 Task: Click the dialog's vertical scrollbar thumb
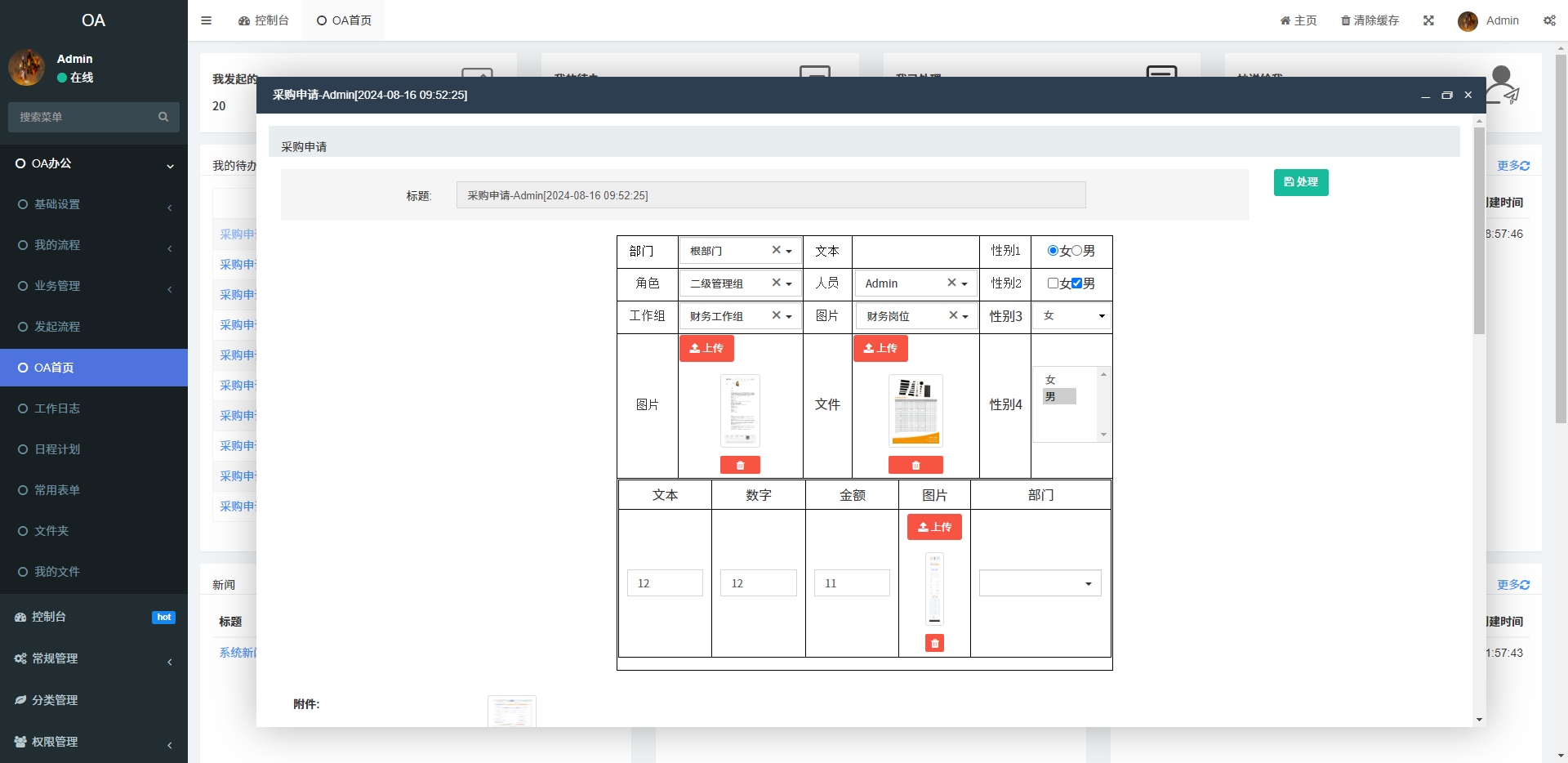1479,229
